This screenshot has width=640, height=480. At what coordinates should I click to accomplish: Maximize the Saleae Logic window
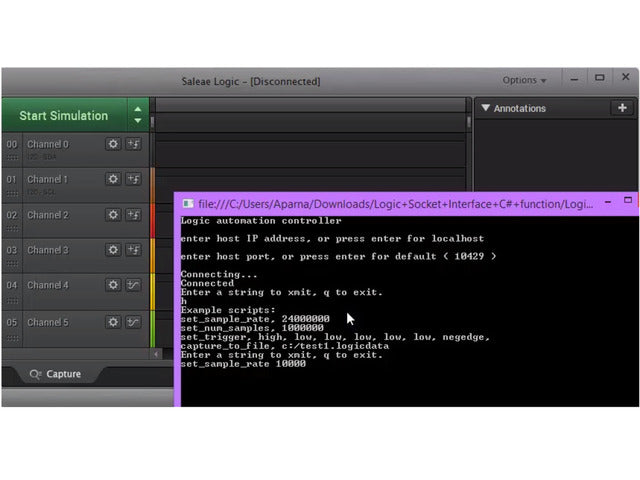click(599, 79)
